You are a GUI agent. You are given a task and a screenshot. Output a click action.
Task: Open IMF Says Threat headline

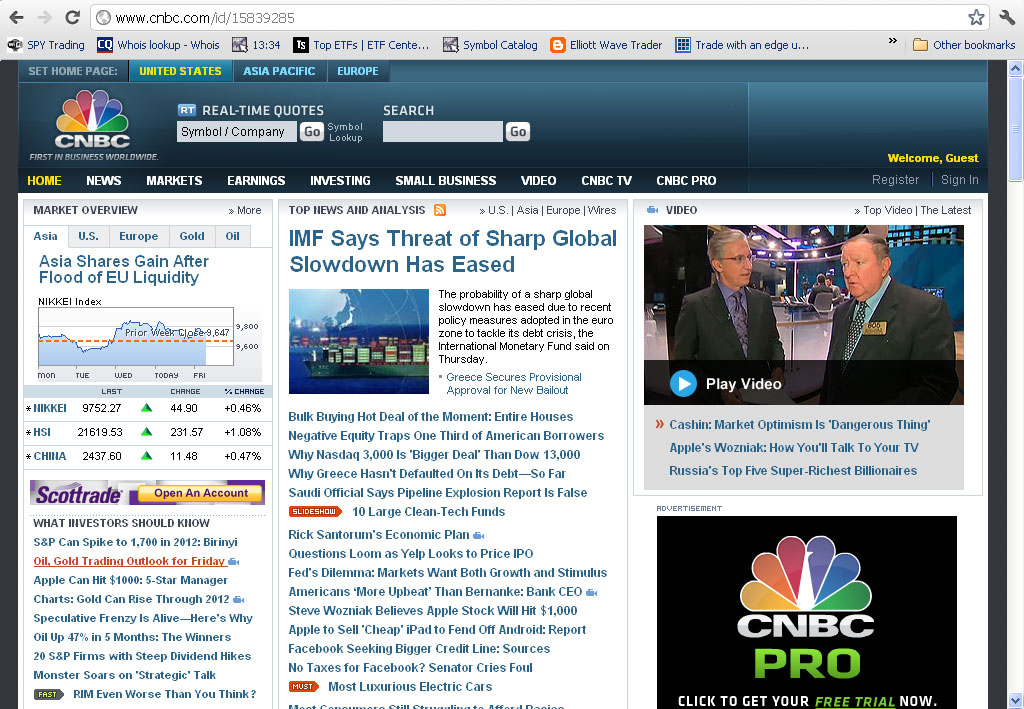pyautogui.click(x=453, y=251)
